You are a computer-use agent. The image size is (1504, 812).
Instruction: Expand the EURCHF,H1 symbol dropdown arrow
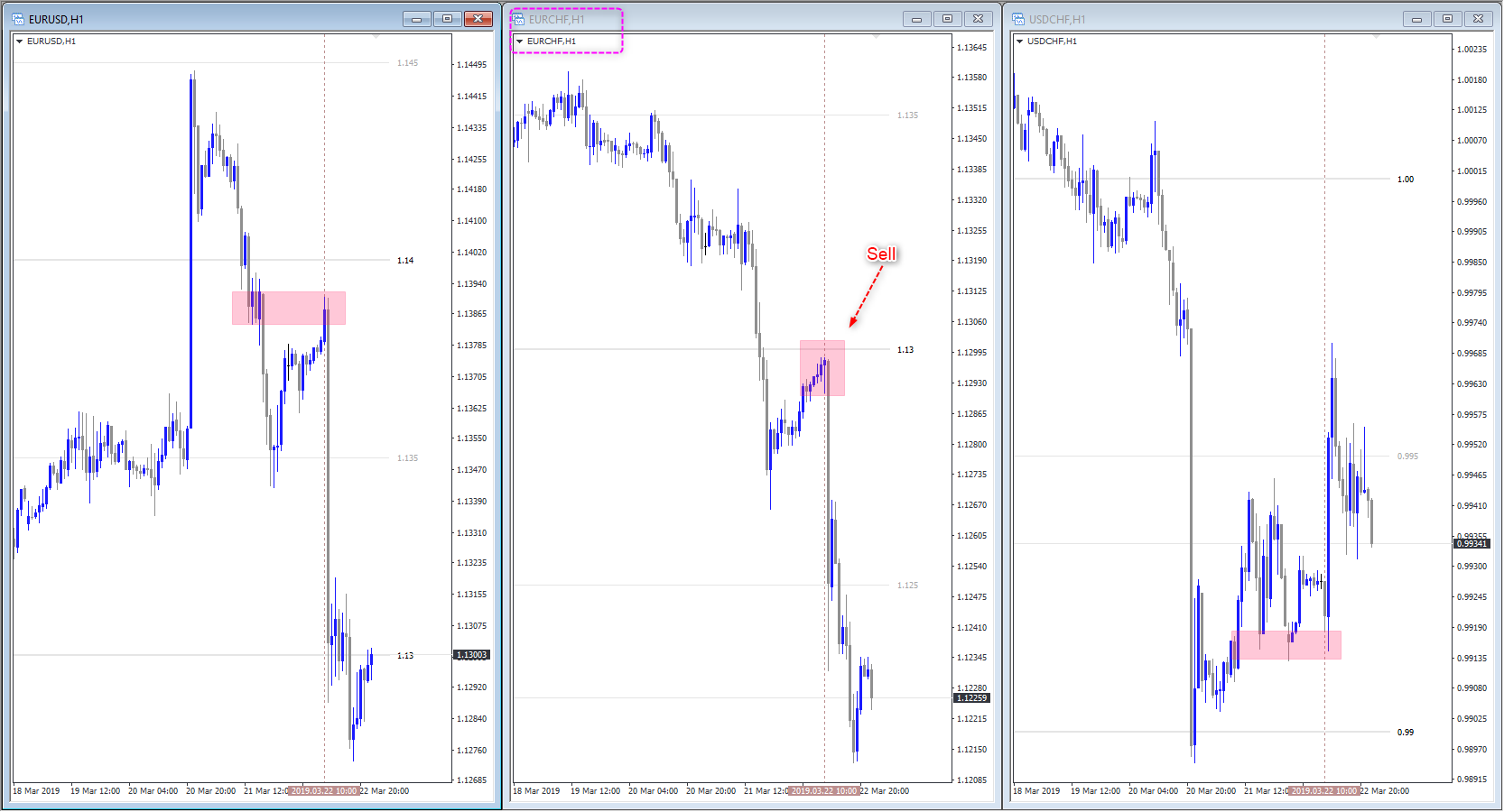click(520, 41)
